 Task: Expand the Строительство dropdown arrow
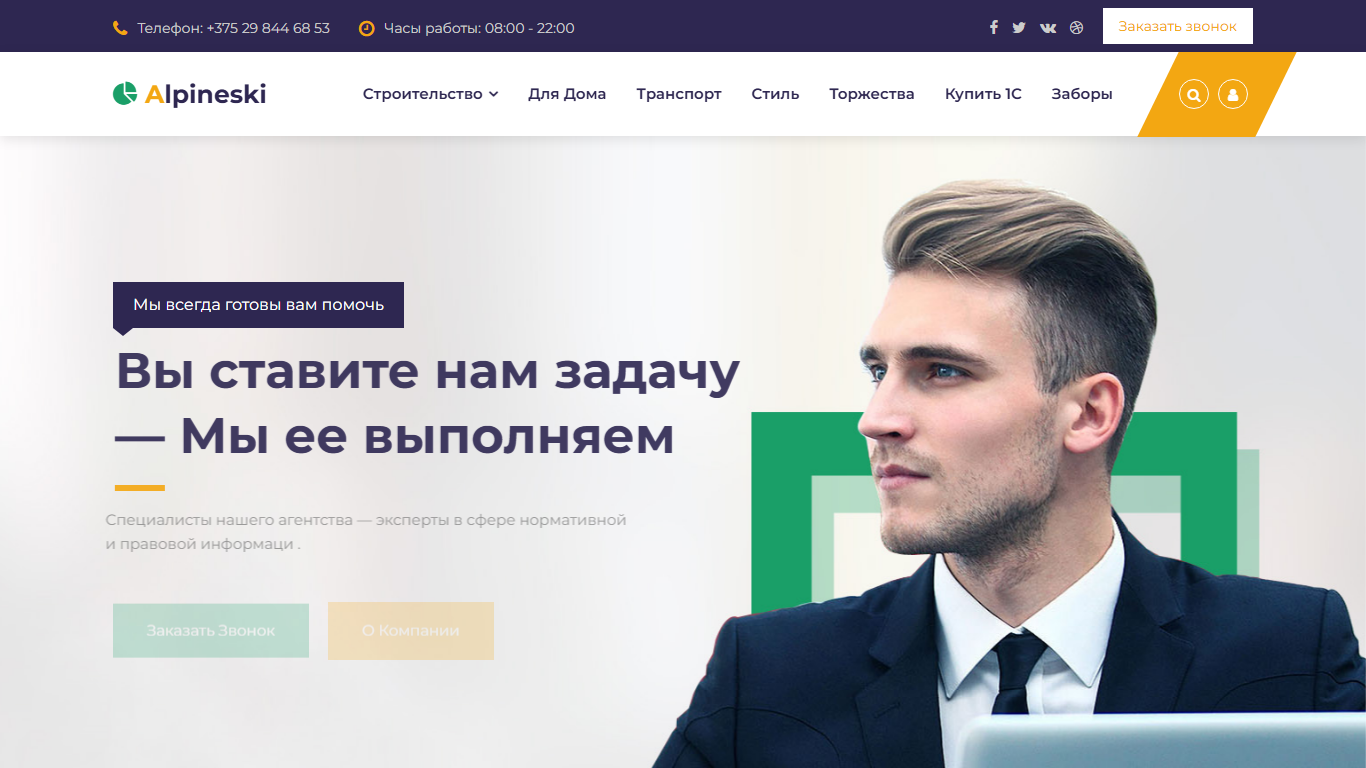coord(493,94)
